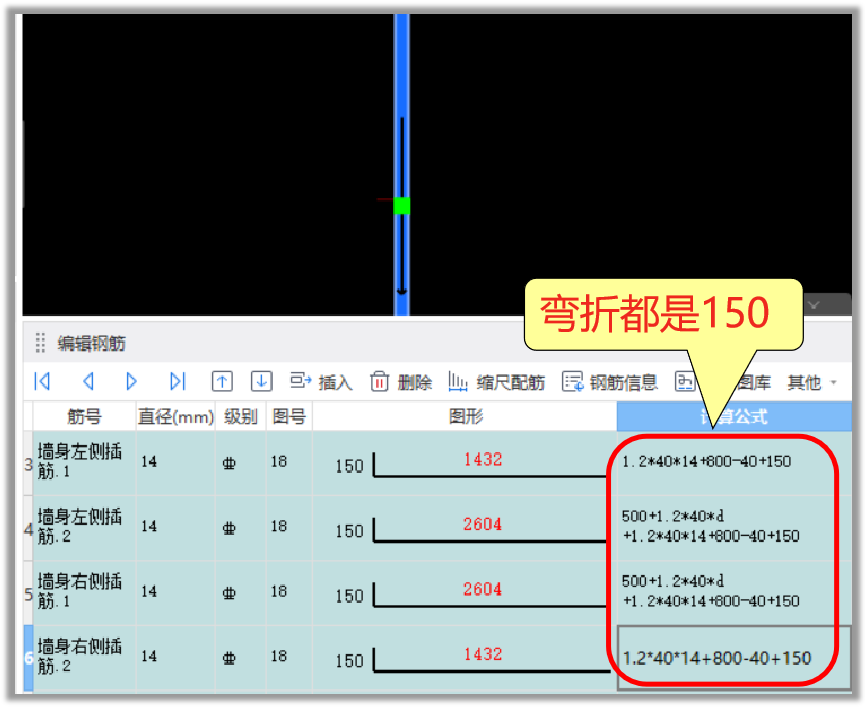Click the green node on the wall
This screenshot has width=868, height=708.
(x=401, y=206)
